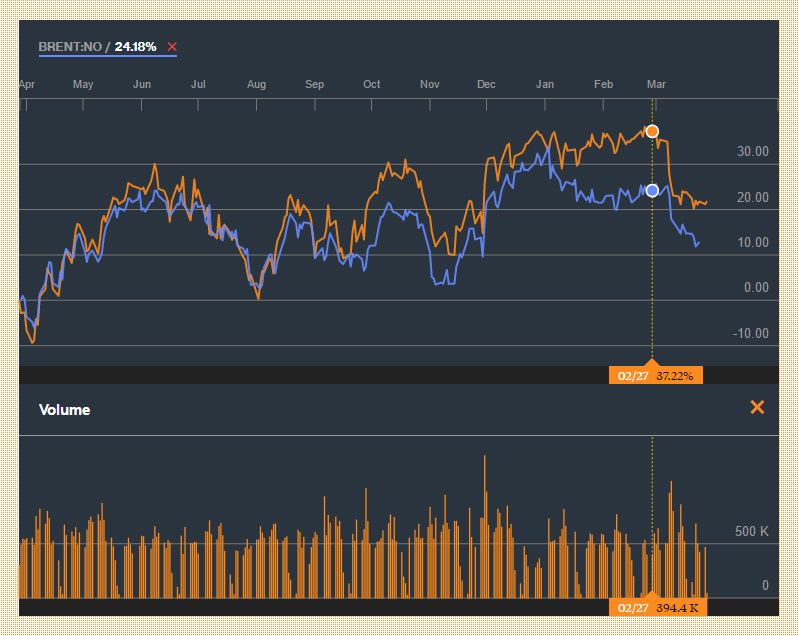This screenshot has width=799, height=636.
Task: Click the Feb label on timeline axis
Action: 603,84
